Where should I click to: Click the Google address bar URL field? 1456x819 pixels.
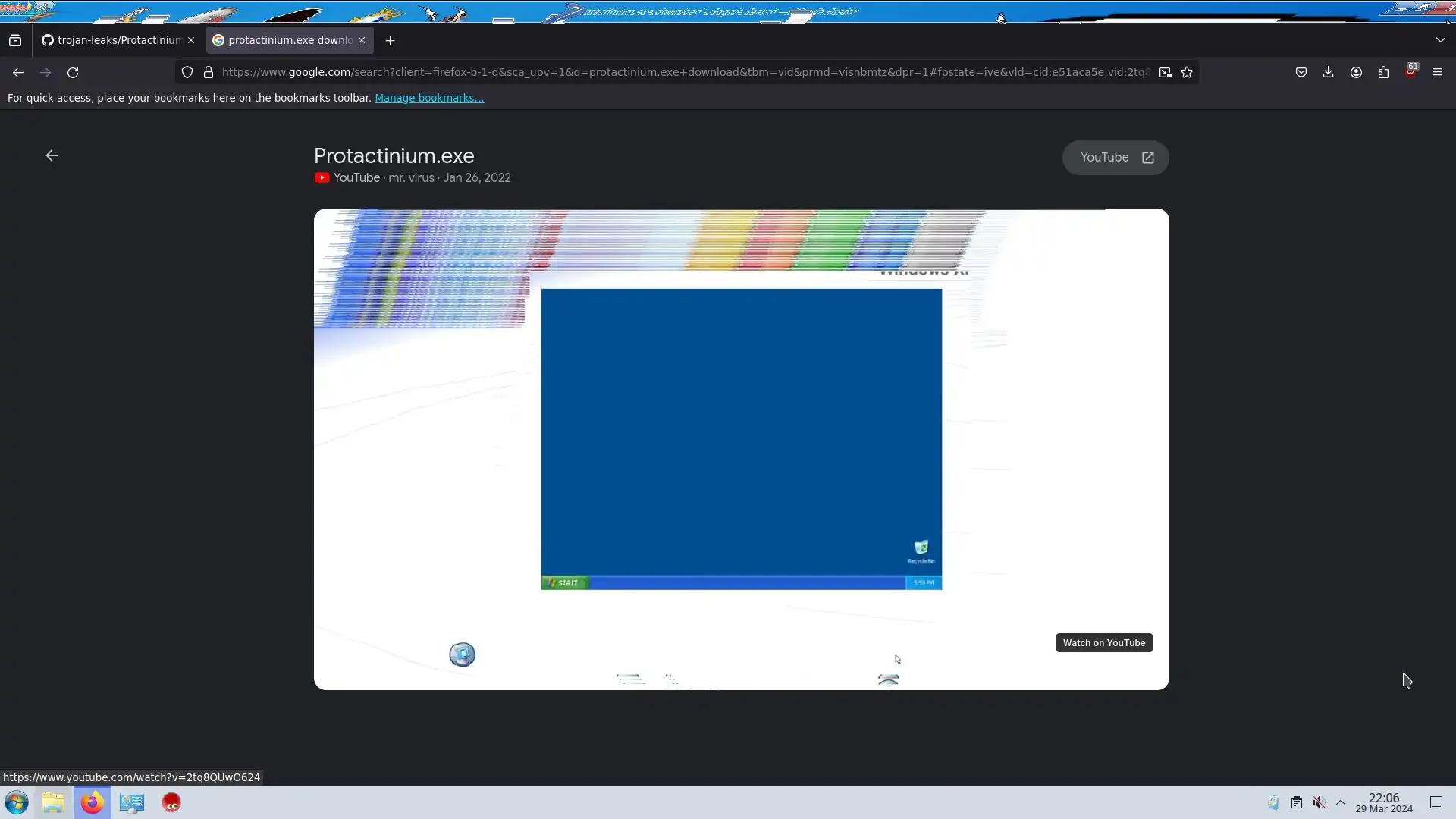tap(682, 72)
